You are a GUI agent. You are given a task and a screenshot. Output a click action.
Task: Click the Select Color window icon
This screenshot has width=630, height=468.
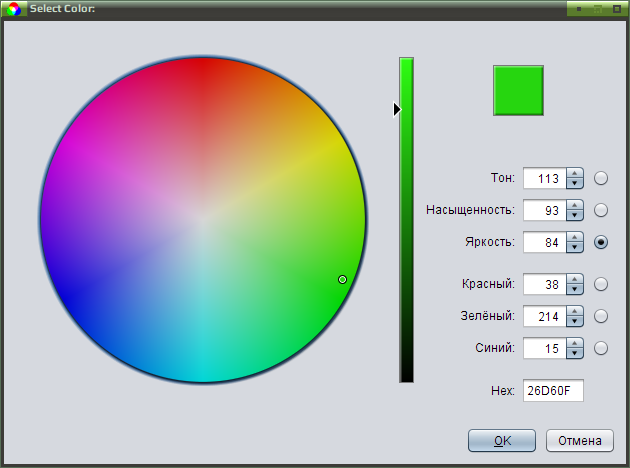(14, 8)
